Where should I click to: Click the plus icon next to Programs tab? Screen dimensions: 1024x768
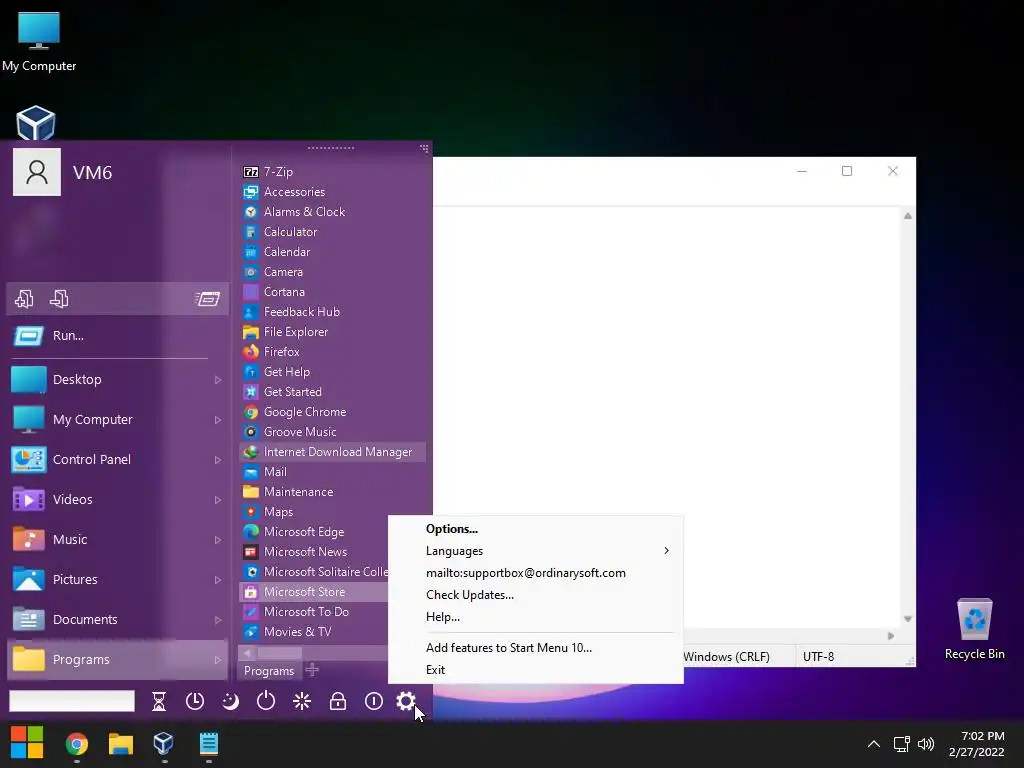coord(312,670)
